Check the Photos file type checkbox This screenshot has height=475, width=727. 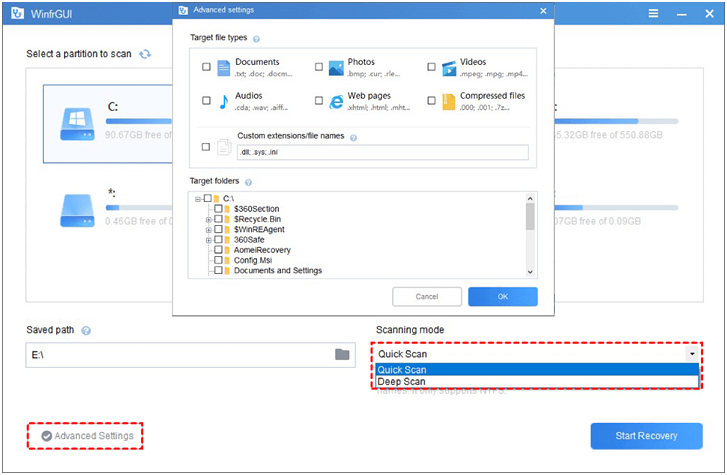319,67
